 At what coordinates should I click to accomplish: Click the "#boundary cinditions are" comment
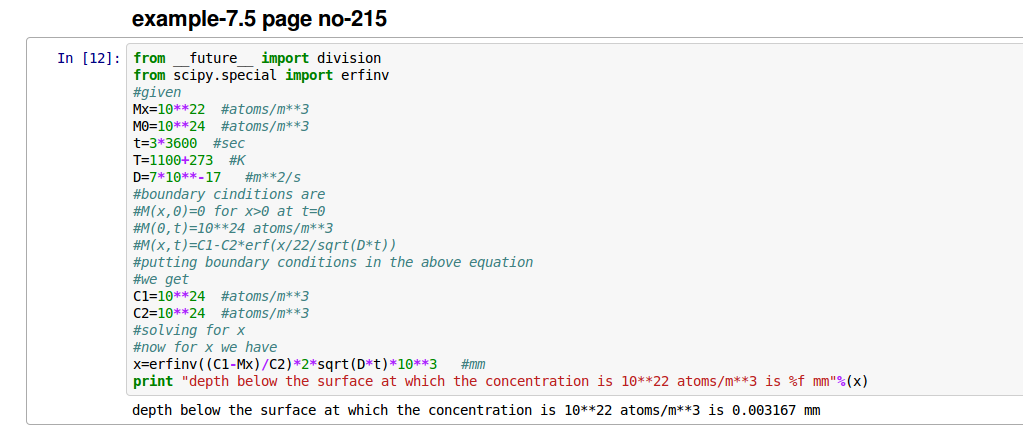(x=228, y=194)
